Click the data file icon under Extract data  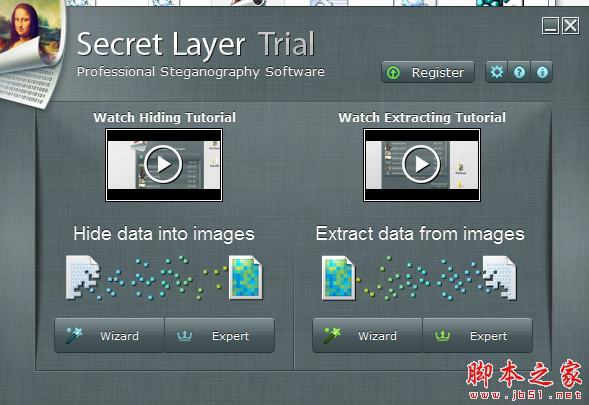[500, 278]
